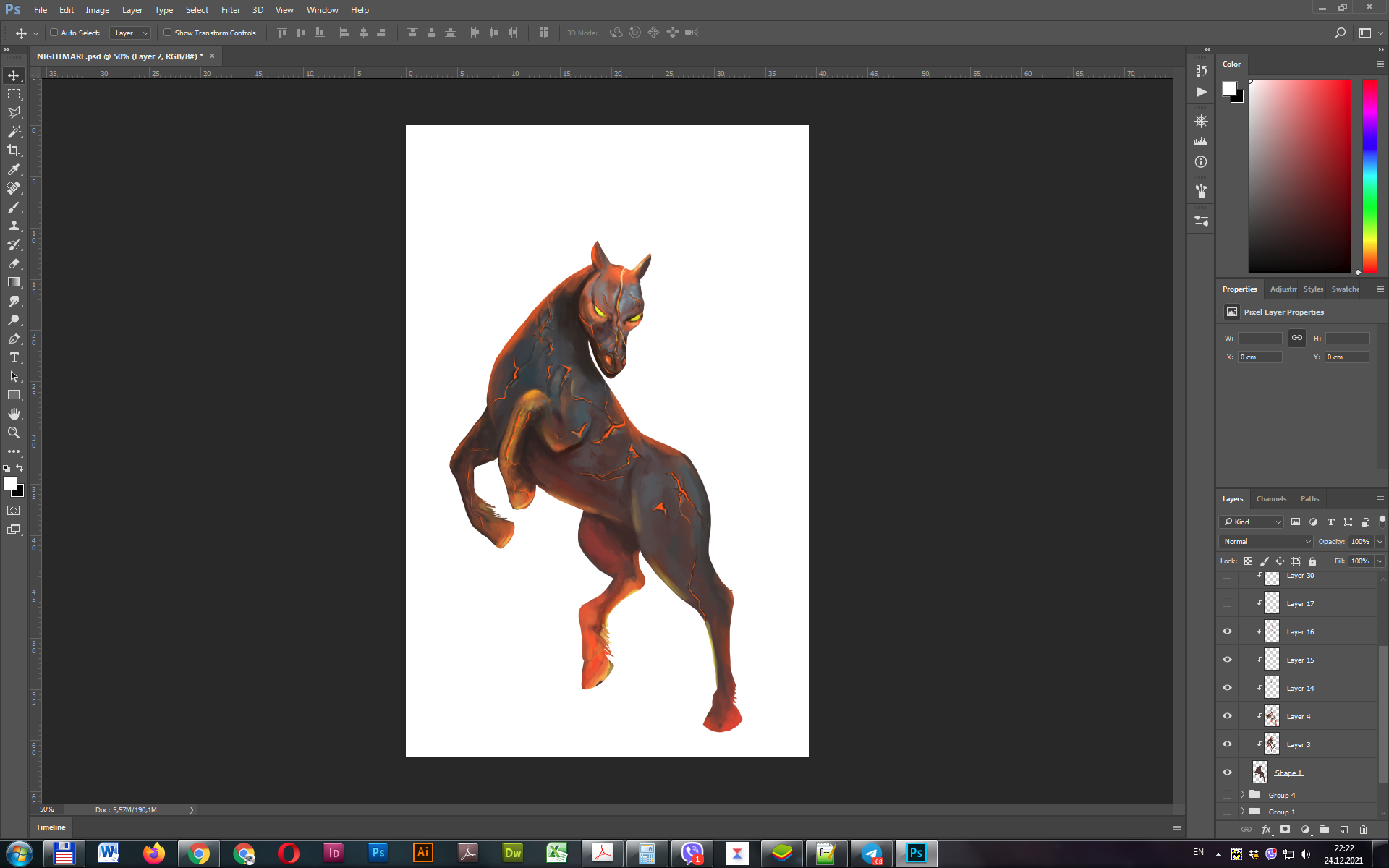Hide Layer 15 visibility eye
This screenshot has width=1389, height=868.
(1227, 660)
